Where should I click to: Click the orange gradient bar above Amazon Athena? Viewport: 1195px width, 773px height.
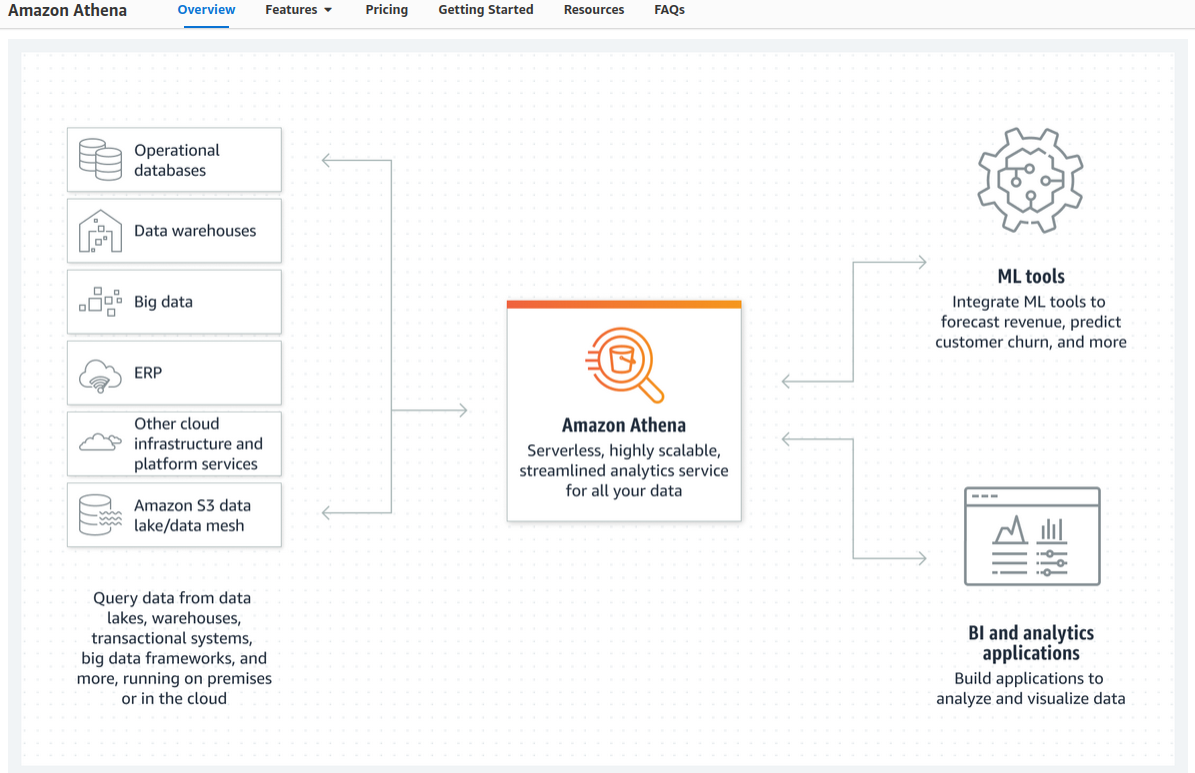tap(623, 303)
